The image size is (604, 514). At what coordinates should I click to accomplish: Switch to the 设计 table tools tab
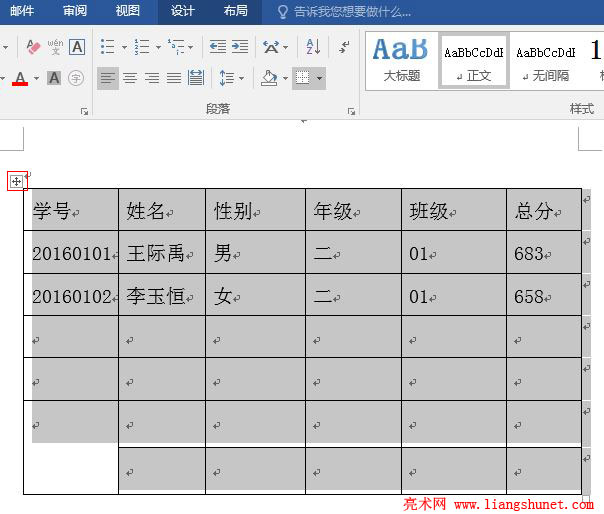pos(182,11)
